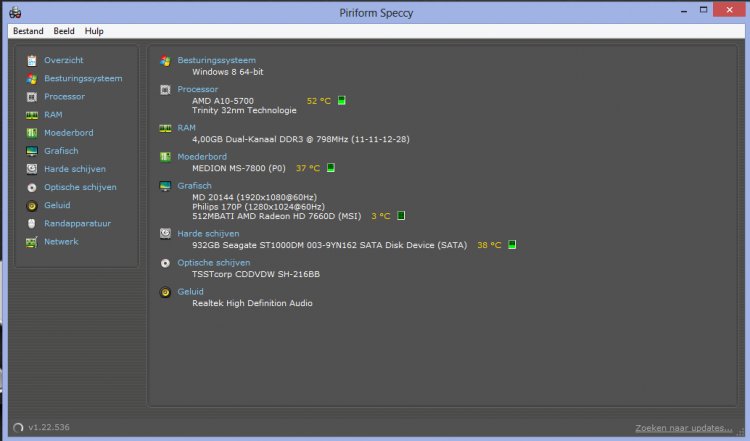Navigate to Randapparatuur in sidebar
750x441 pixels.
[77, 223]
